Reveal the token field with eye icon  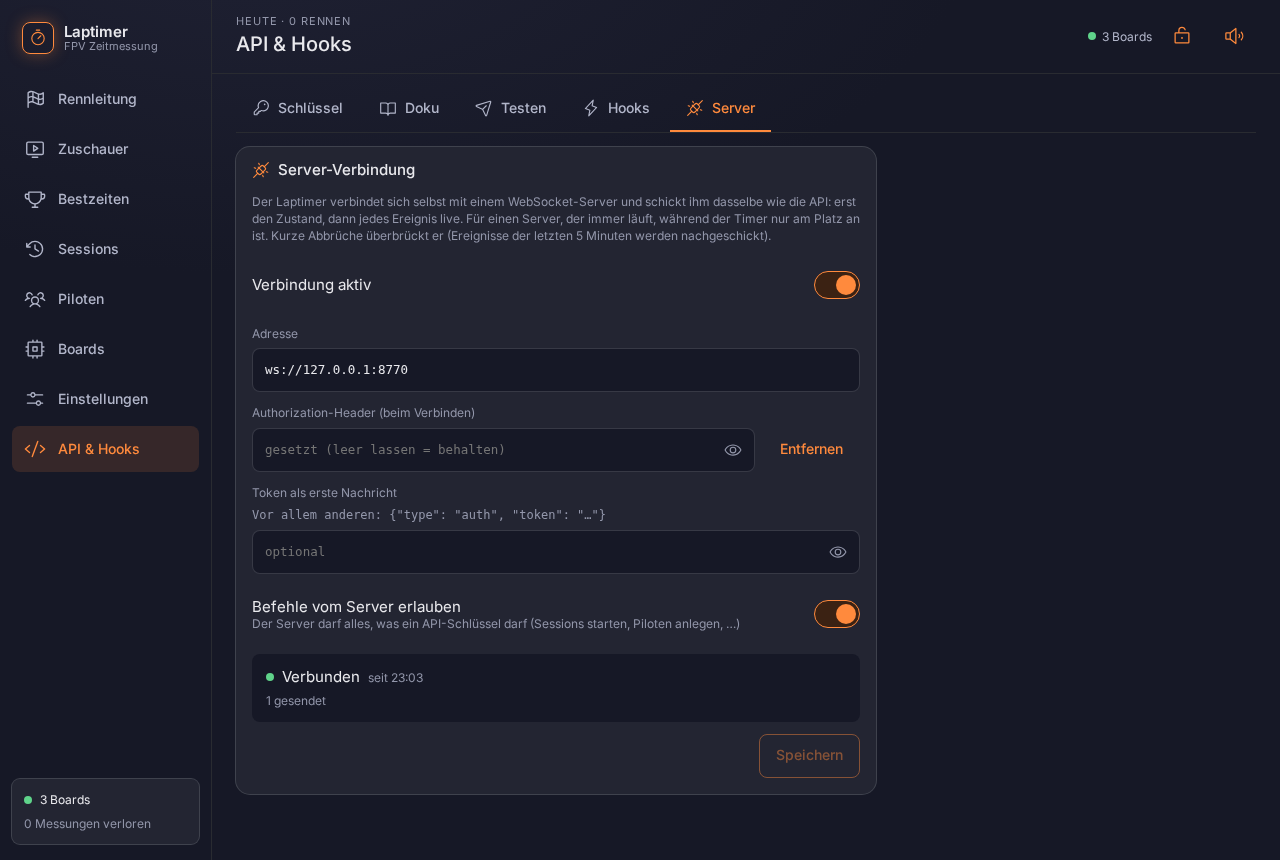point(838,552)
